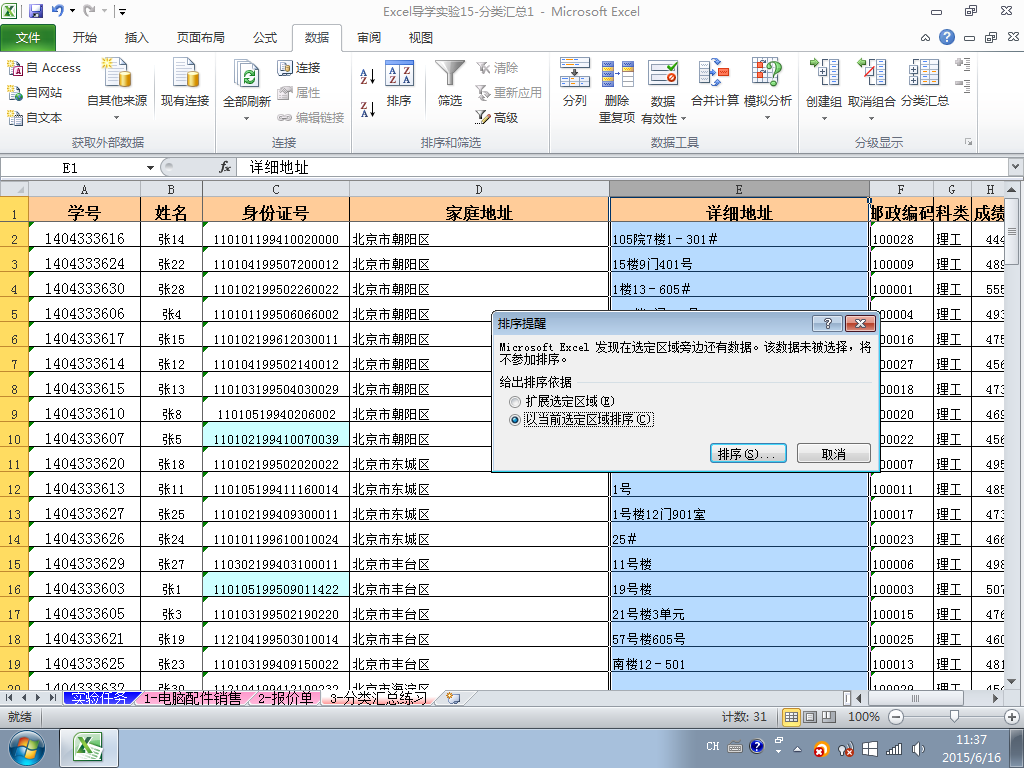Click the Excel taskbar icon
Viewport: 1024px width, 768px height.
click(89, 747)
